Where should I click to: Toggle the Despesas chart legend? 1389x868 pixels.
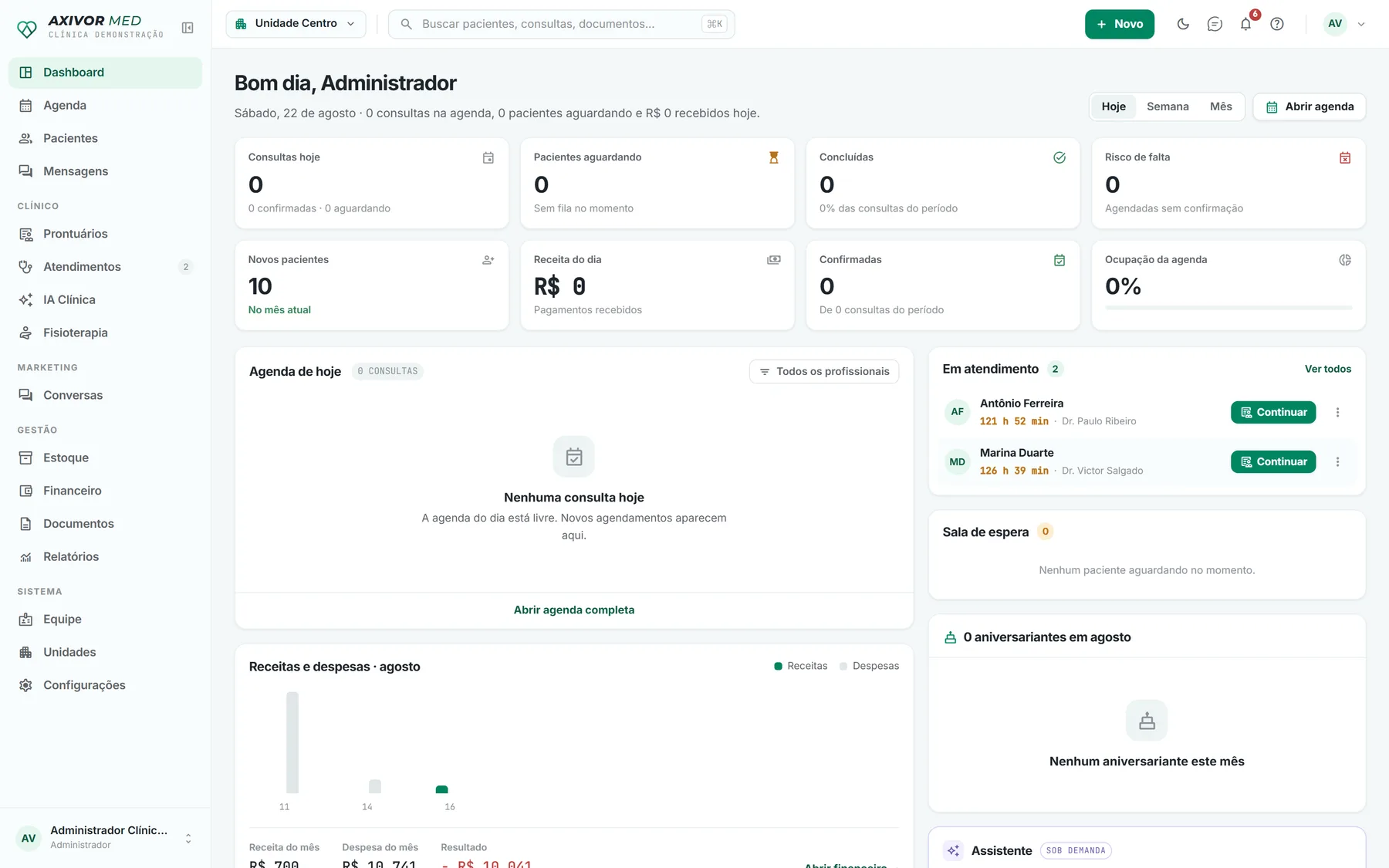pyautogui.click(x=869, y=666)
